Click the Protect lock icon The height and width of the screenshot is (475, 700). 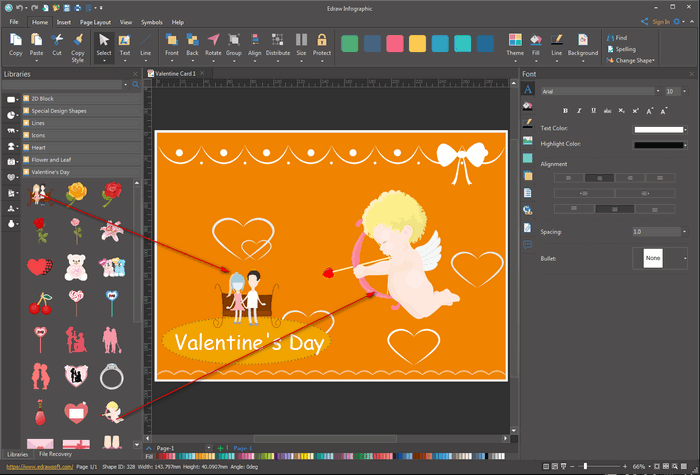point(321,40)
